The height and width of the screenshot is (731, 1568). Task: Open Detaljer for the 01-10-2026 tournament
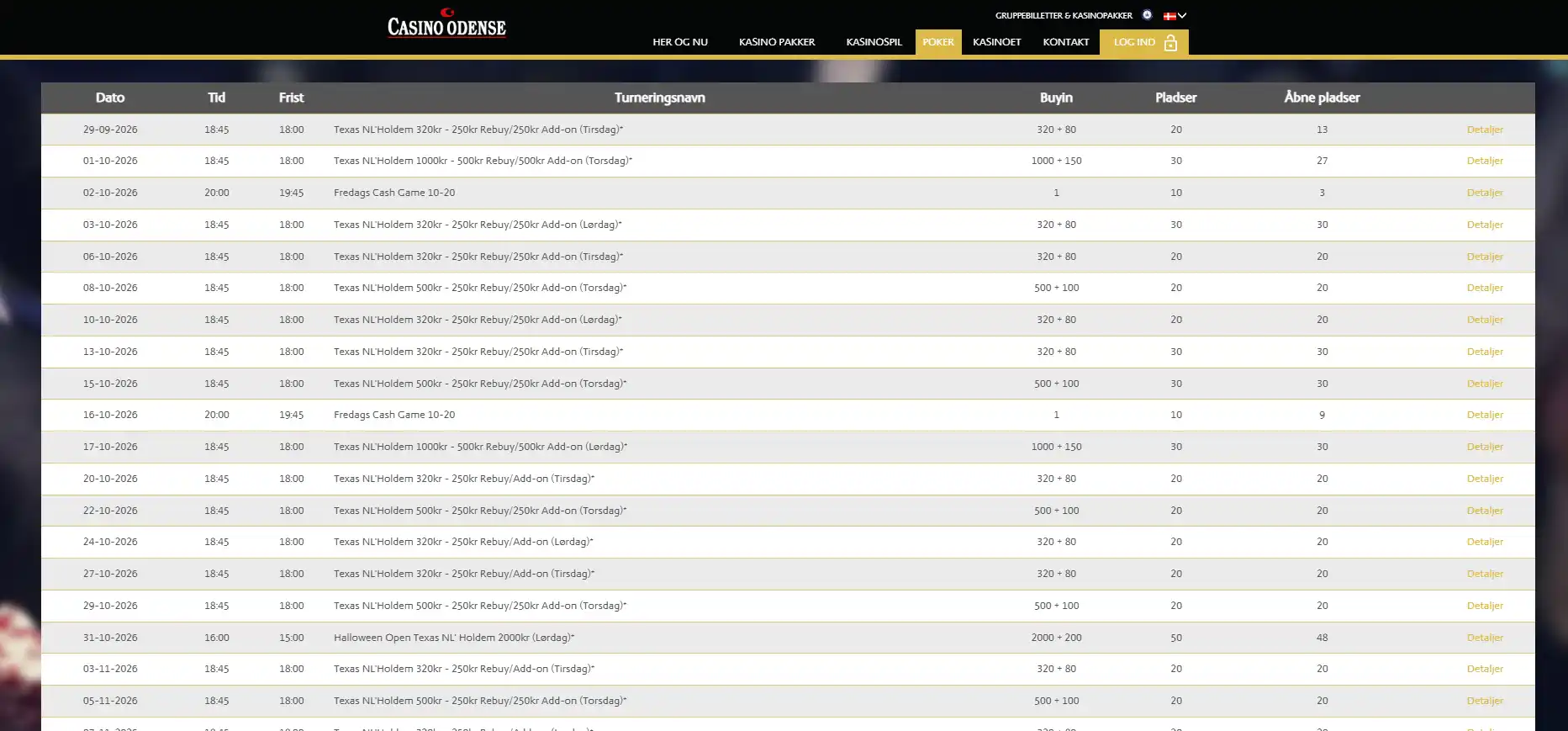[x=1486, y=161]
